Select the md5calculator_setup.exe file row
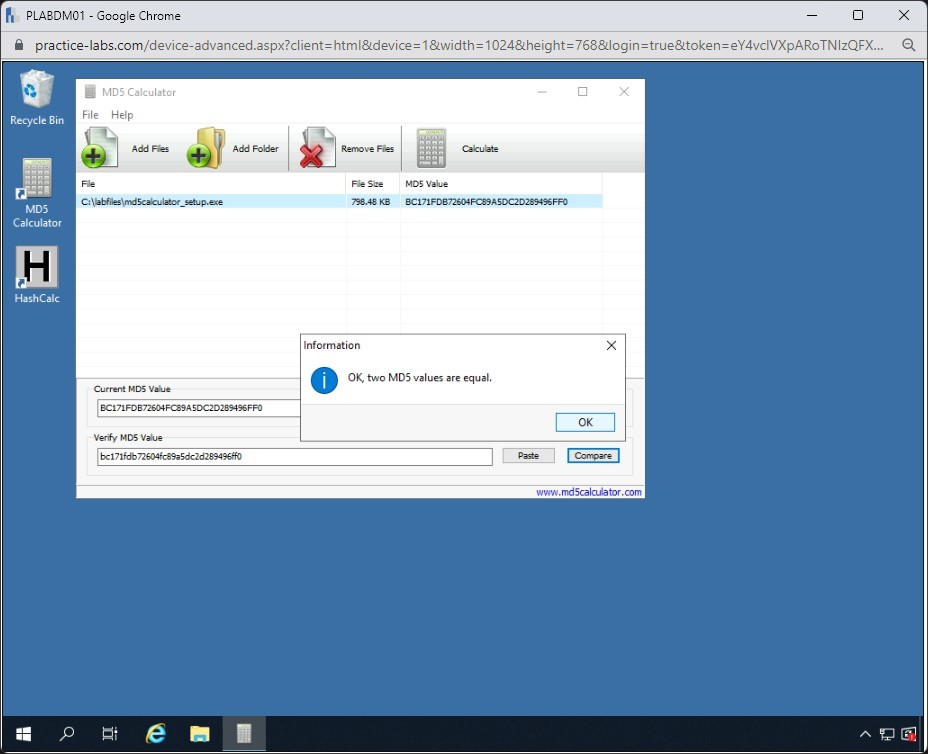The width and height of the screenshot is (928, 754). click(x=212, y=202)
